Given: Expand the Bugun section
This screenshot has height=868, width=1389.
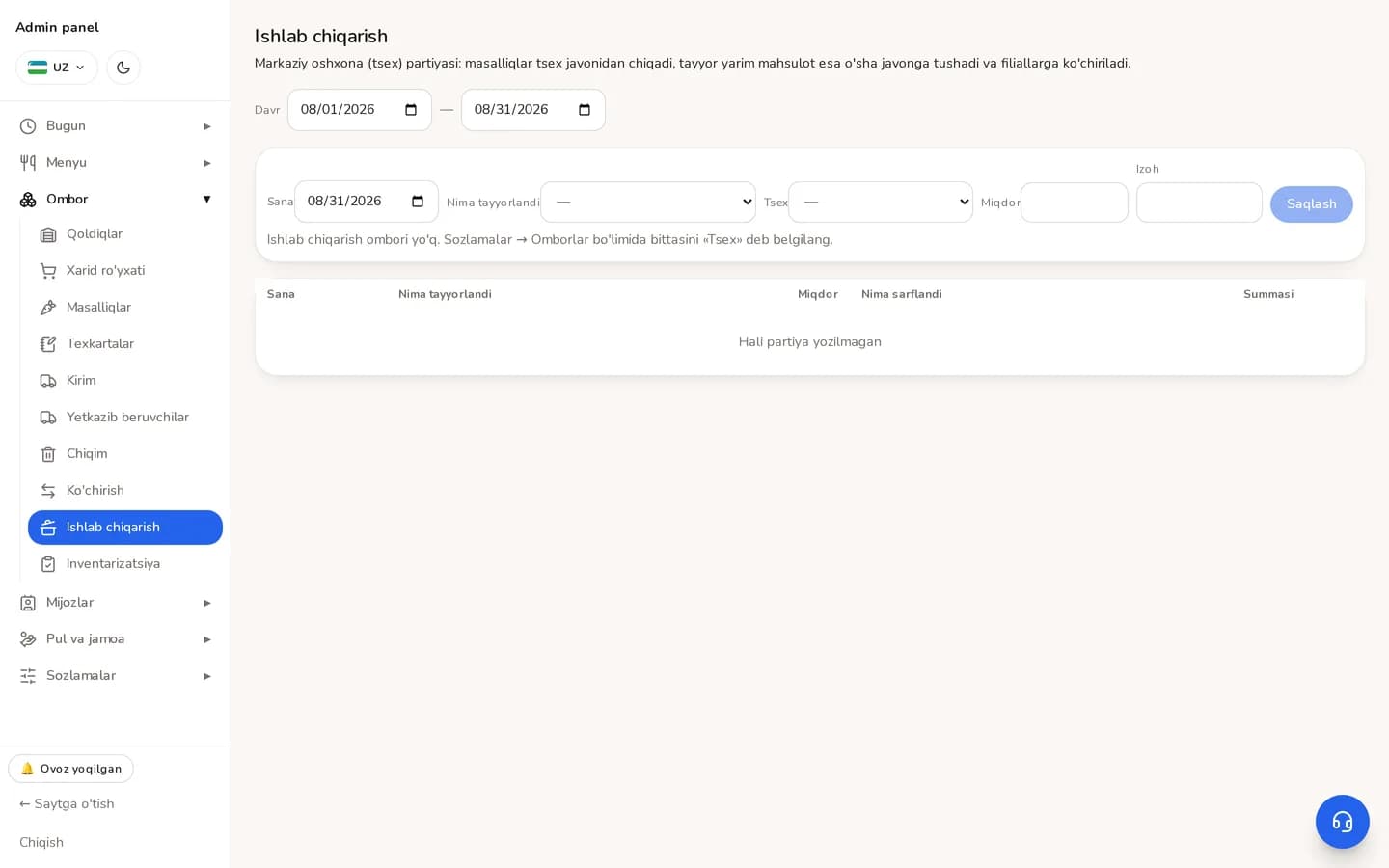Looking at the screenshot, I should pos(115,126).
